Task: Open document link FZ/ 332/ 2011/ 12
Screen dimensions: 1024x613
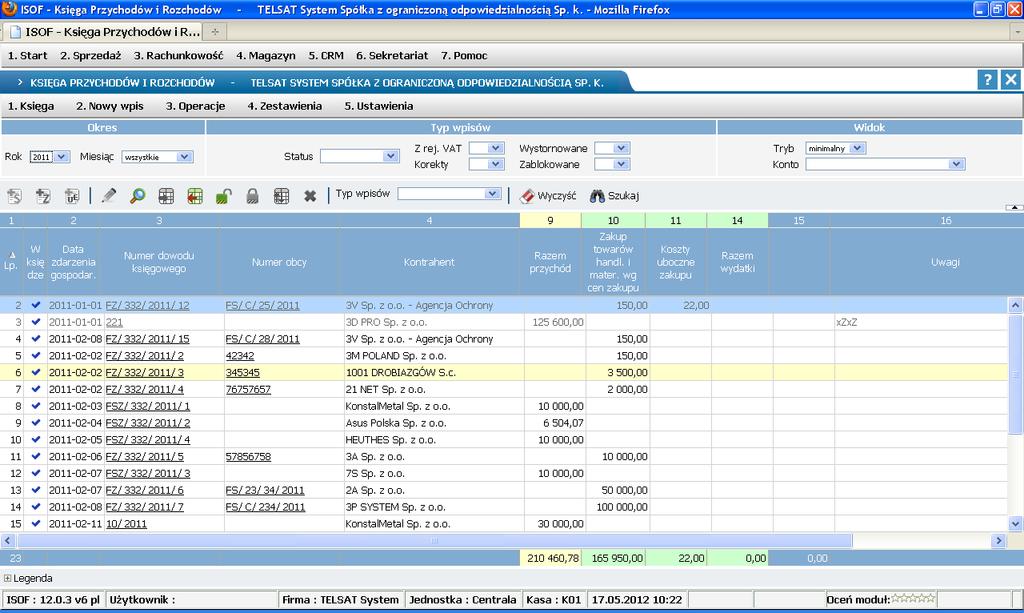Action: pyautogui.click(x=148, y=306)
